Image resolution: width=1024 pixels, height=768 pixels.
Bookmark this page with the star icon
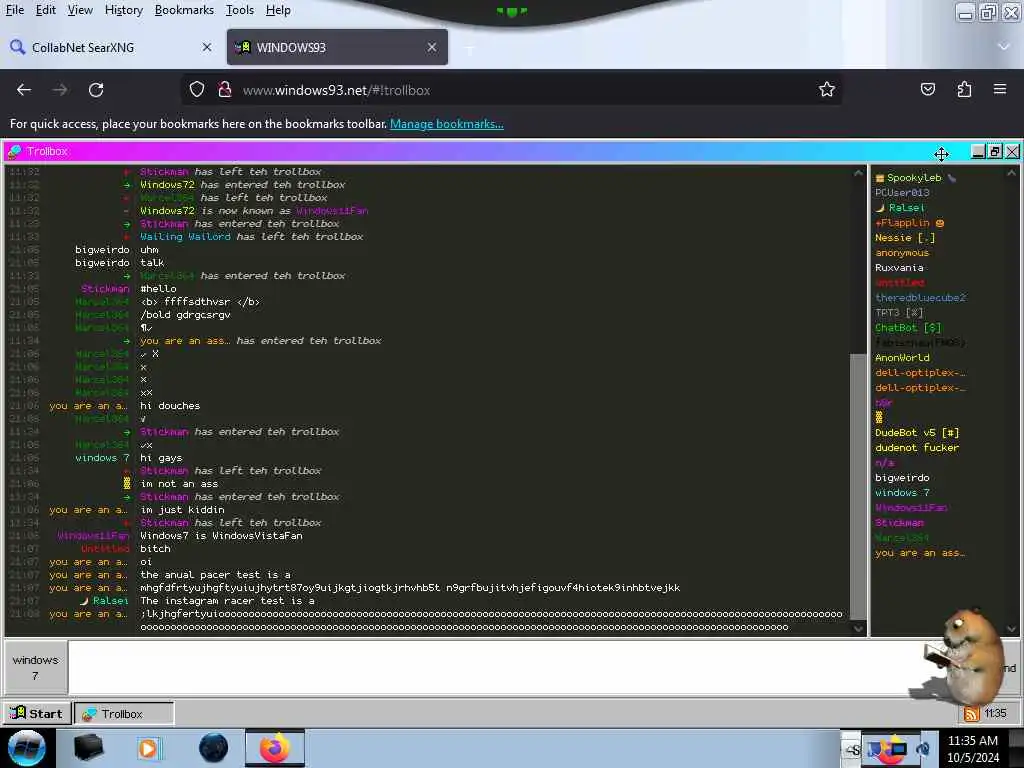[827, 89]
